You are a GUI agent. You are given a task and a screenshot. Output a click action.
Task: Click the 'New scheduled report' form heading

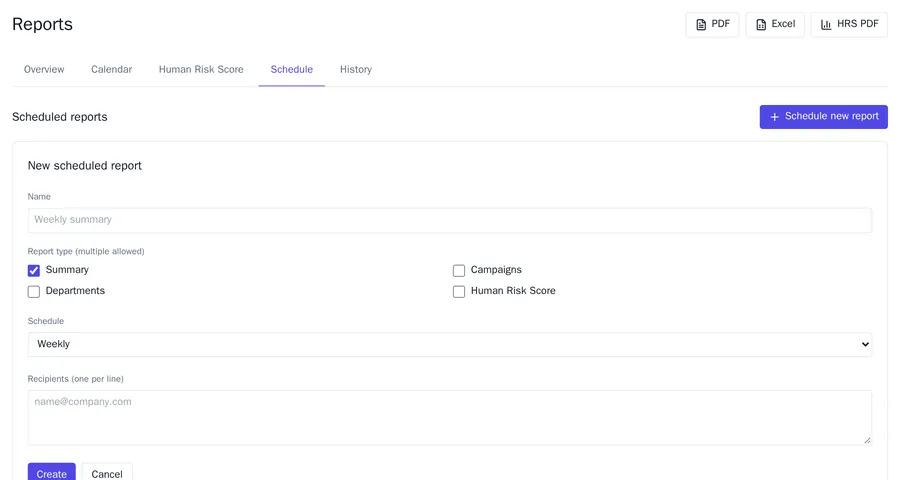[84, 165]
